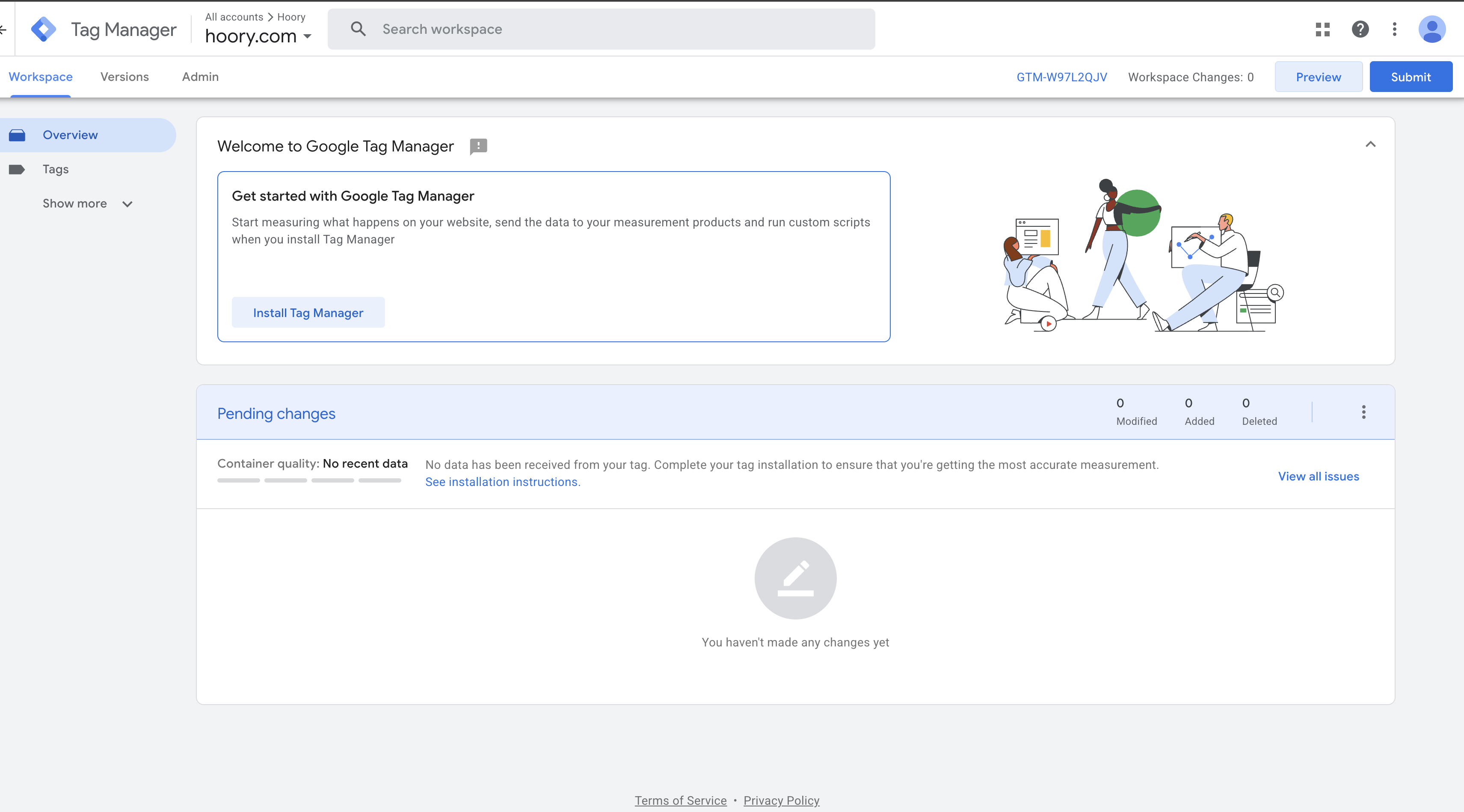The width and height of the screenshot is (1464, 812).
Task: Click the search magnifier icon
Action: point(358,29)
